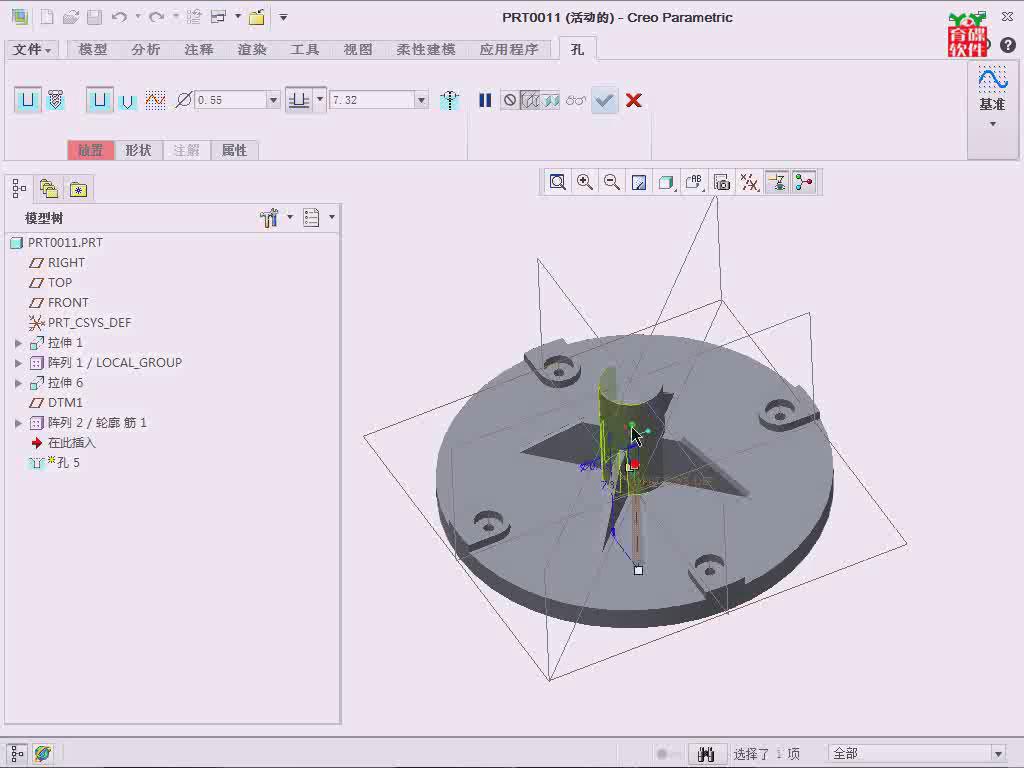Image resolution: width=1024 pixels, height=768 pixels.
Task: Choose the predefined rectangle hole profile
Action: point(99,101)
